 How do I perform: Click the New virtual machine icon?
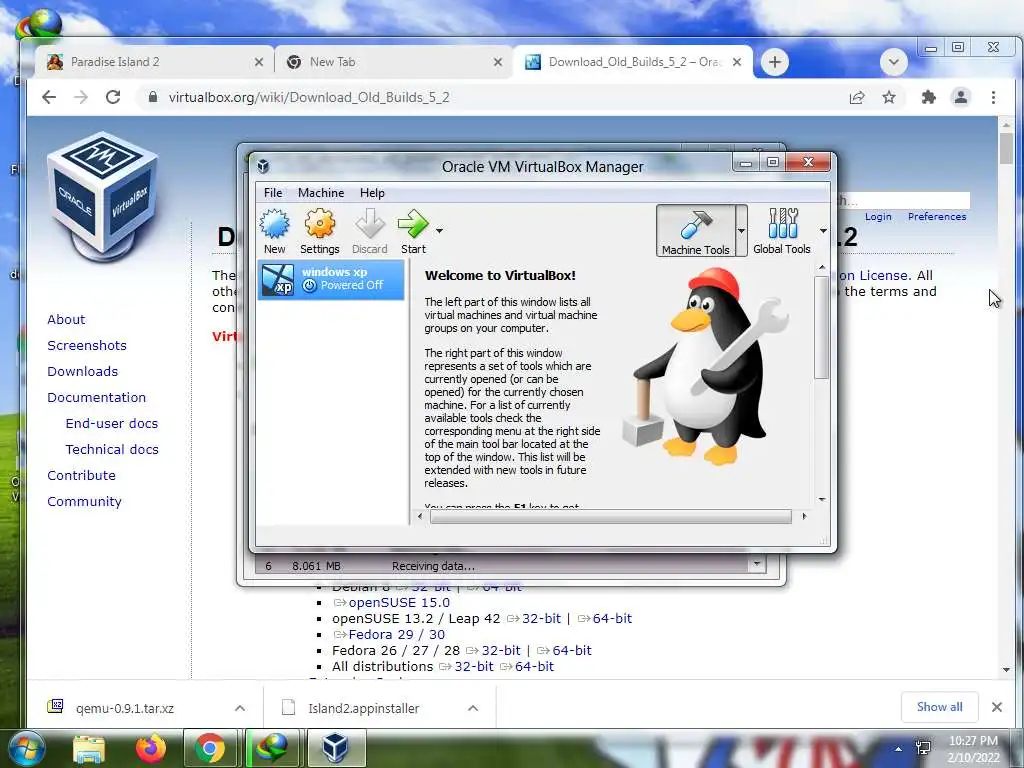(x=275, y=231)
